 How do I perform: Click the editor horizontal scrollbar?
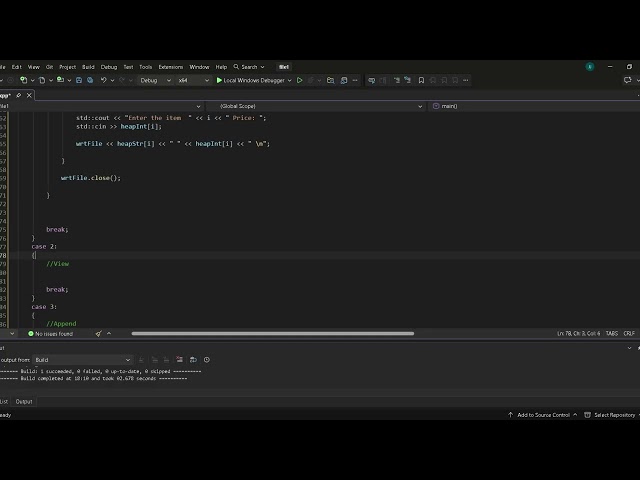point(273,333)
